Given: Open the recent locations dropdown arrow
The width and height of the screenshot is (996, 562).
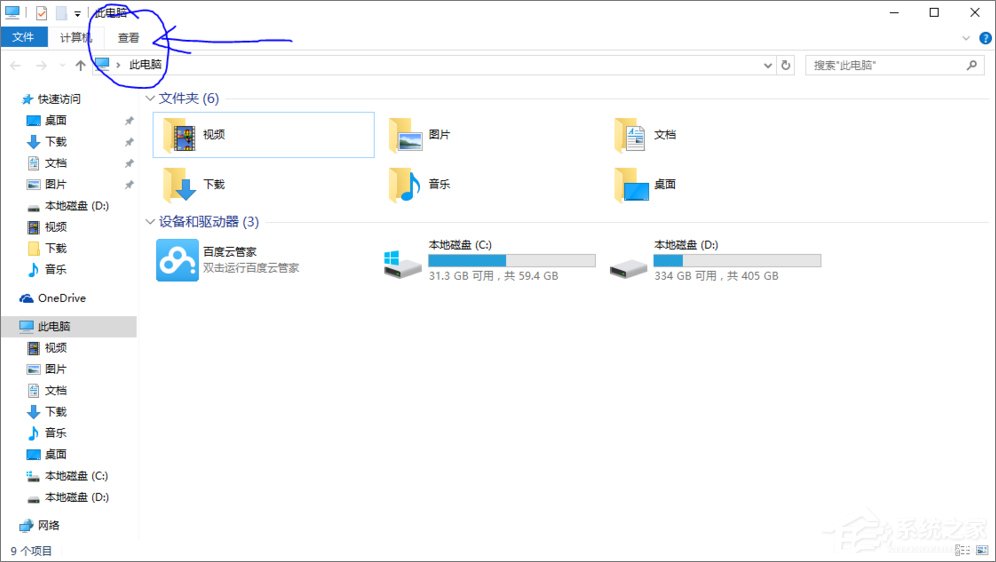Looking at the screenshot, I should [62, 65].
